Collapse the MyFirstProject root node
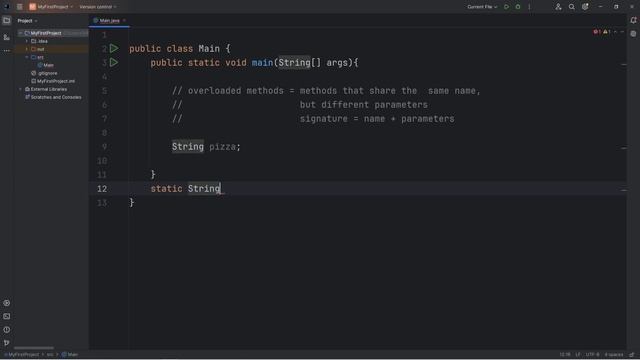 click(x=20, y=33)
